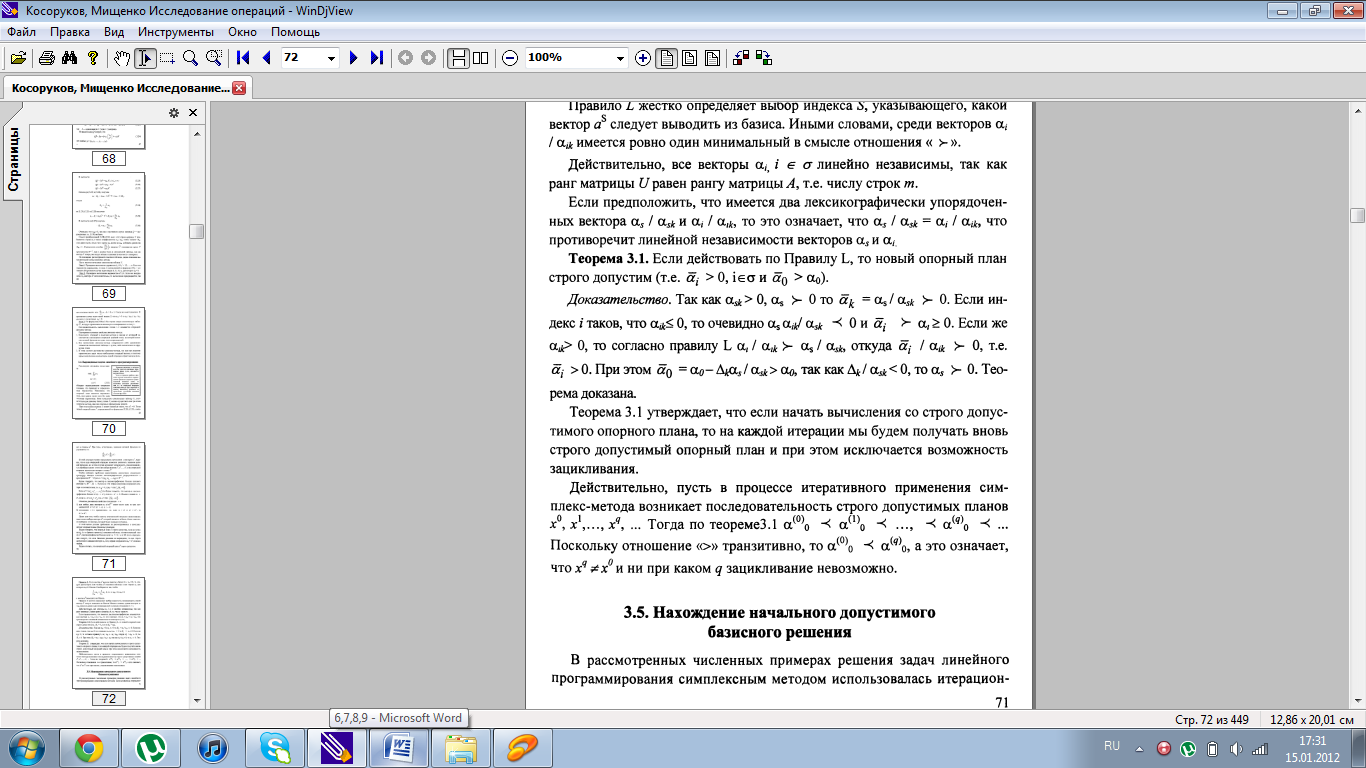Toggle second page-fit zoom icon
The width and height of the screenshot is (1366, 768).
tap(689, 58)
